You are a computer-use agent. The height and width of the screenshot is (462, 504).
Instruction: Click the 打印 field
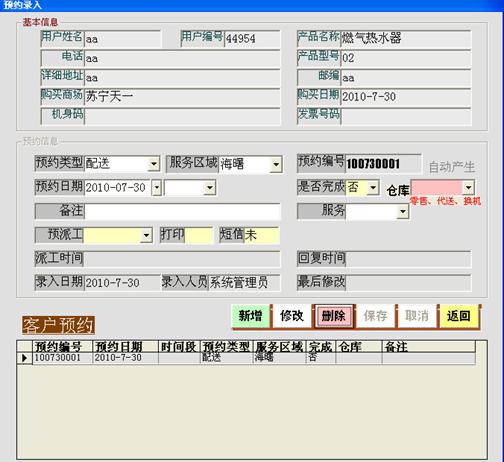[x=199, y=235]
